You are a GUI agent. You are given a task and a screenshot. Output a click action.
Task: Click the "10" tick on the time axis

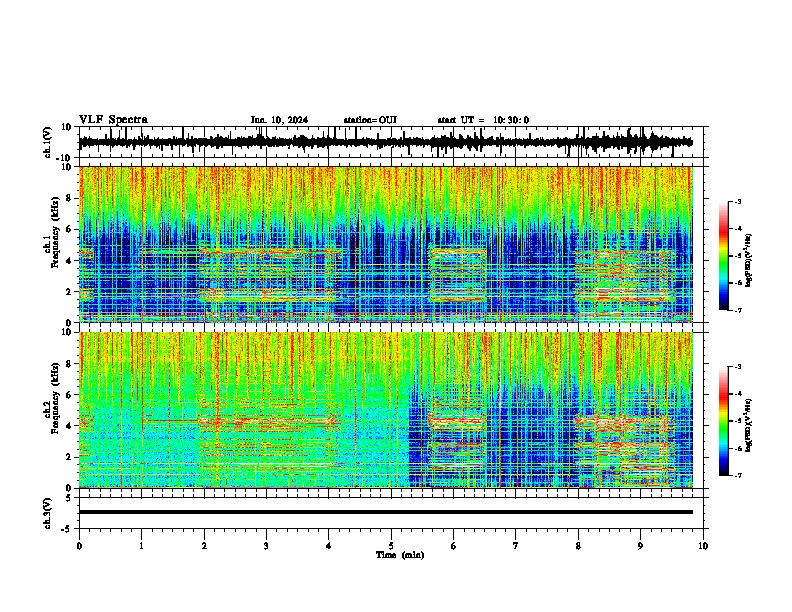click(703, 546)
